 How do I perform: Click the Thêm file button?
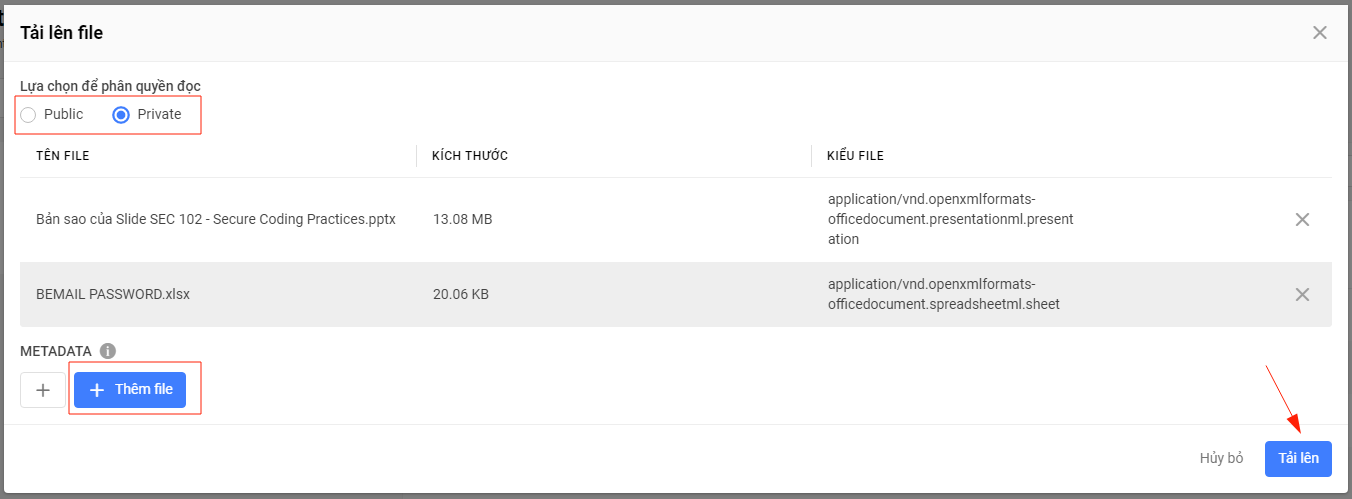tap(130, 390)
